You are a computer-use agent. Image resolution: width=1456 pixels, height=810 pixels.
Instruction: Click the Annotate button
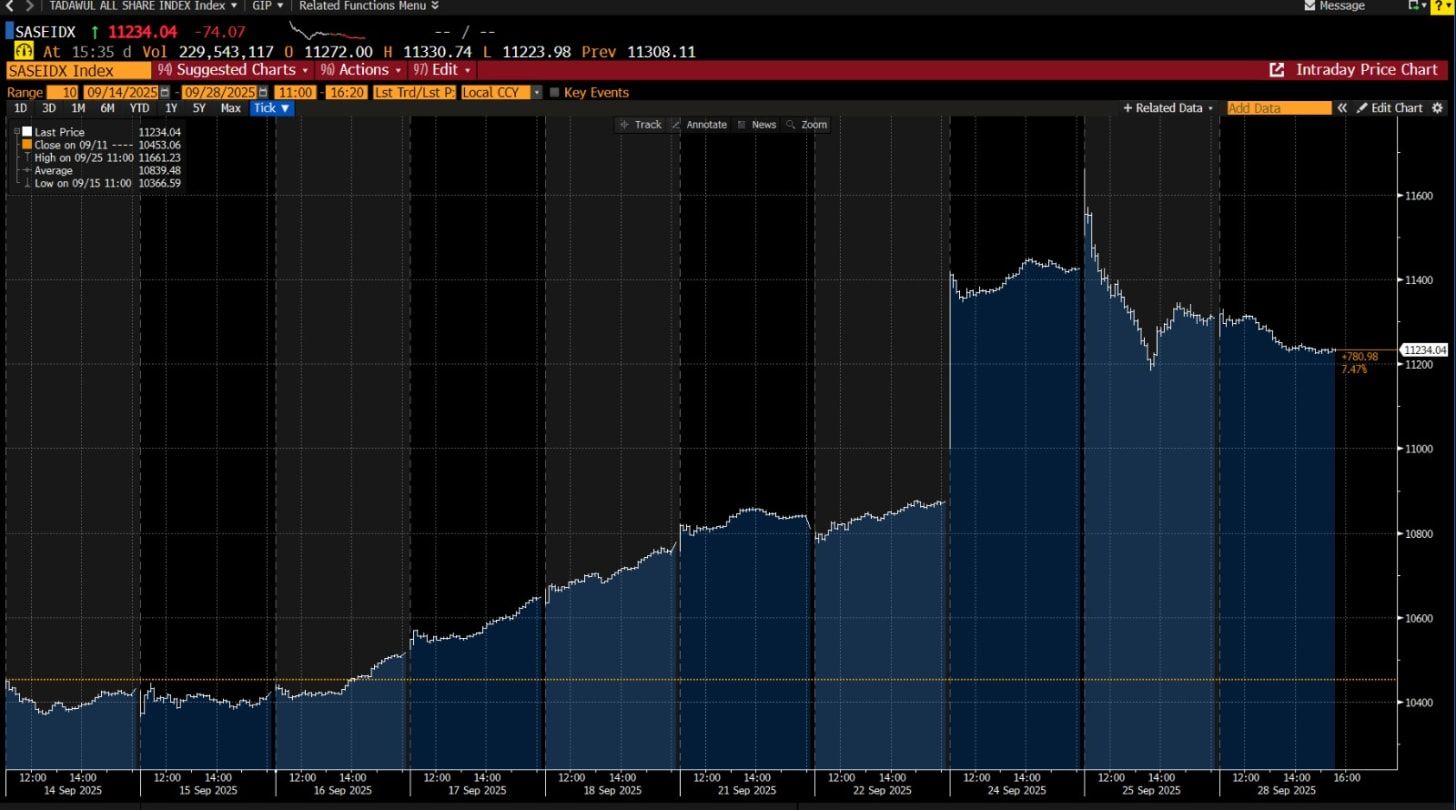699,125
